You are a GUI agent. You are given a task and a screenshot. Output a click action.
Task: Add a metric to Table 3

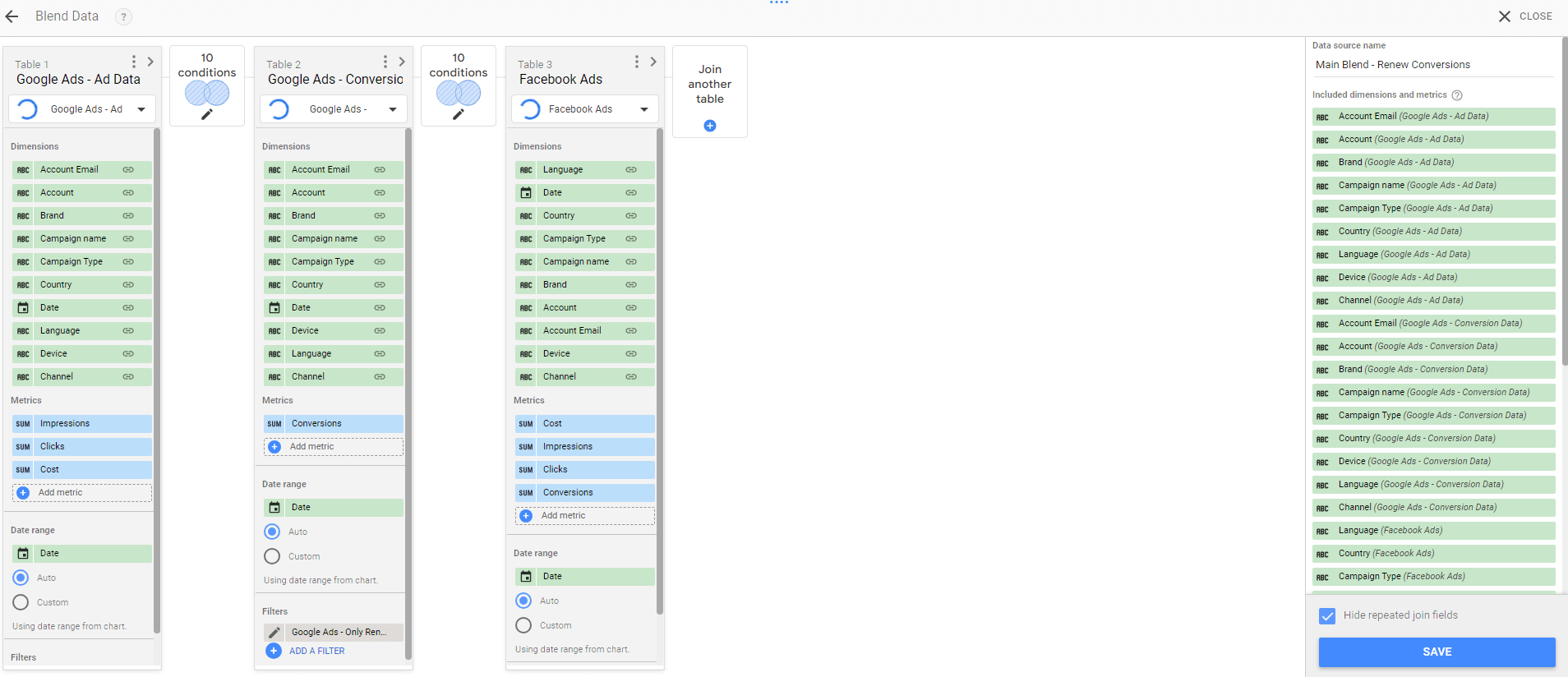pyautogui.click(x=585, y=516)
